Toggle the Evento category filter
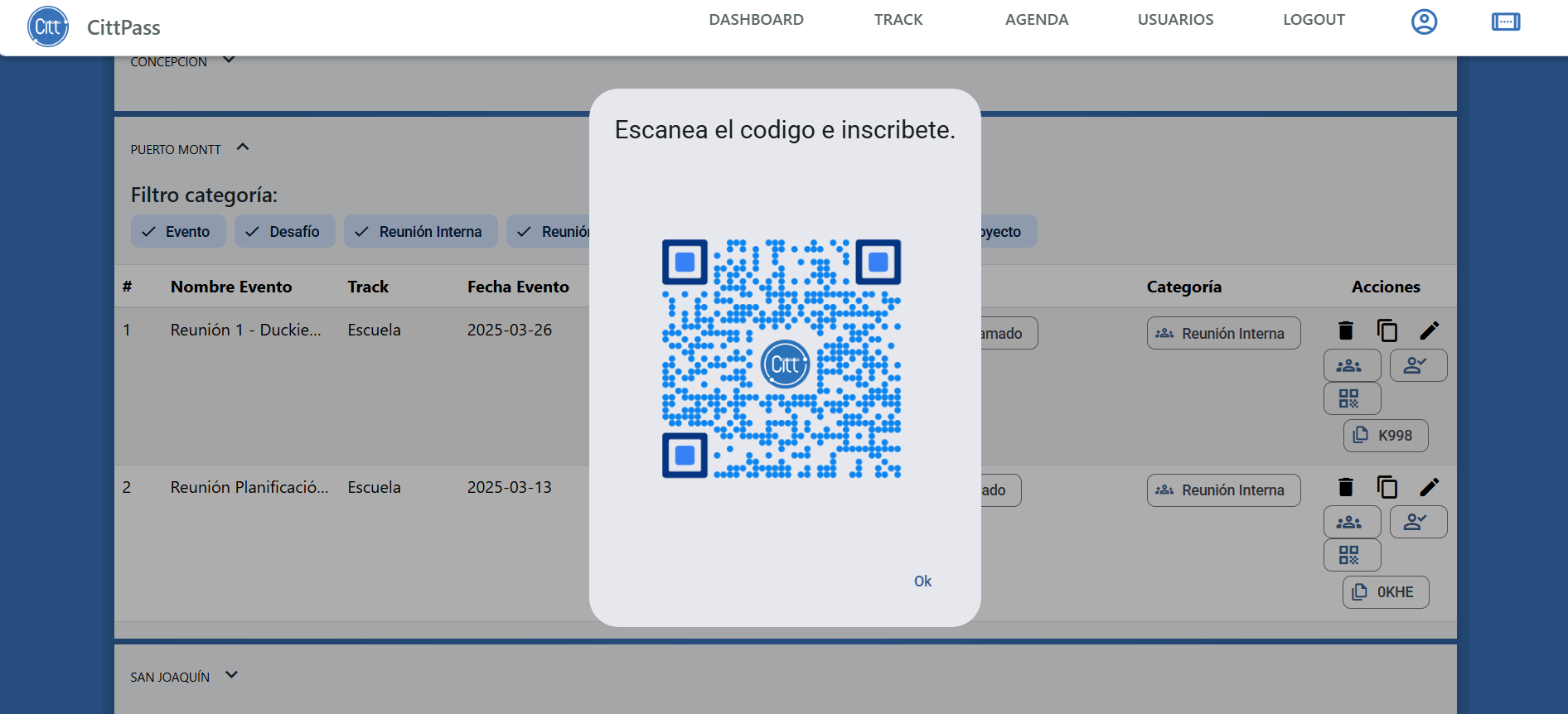 [x=178, y=232]
